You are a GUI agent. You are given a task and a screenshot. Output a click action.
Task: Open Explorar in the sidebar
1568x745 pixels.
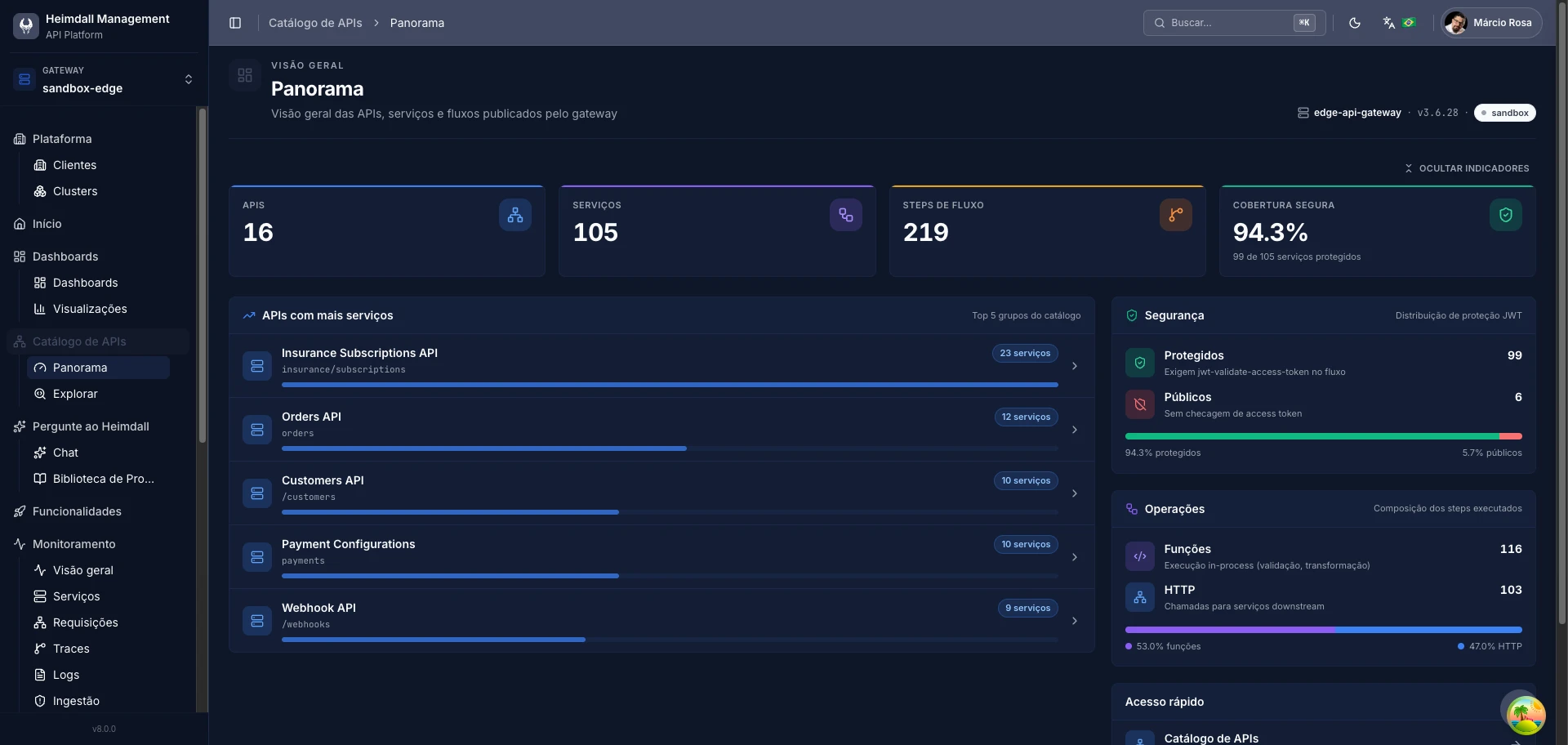tap(98, 394)
